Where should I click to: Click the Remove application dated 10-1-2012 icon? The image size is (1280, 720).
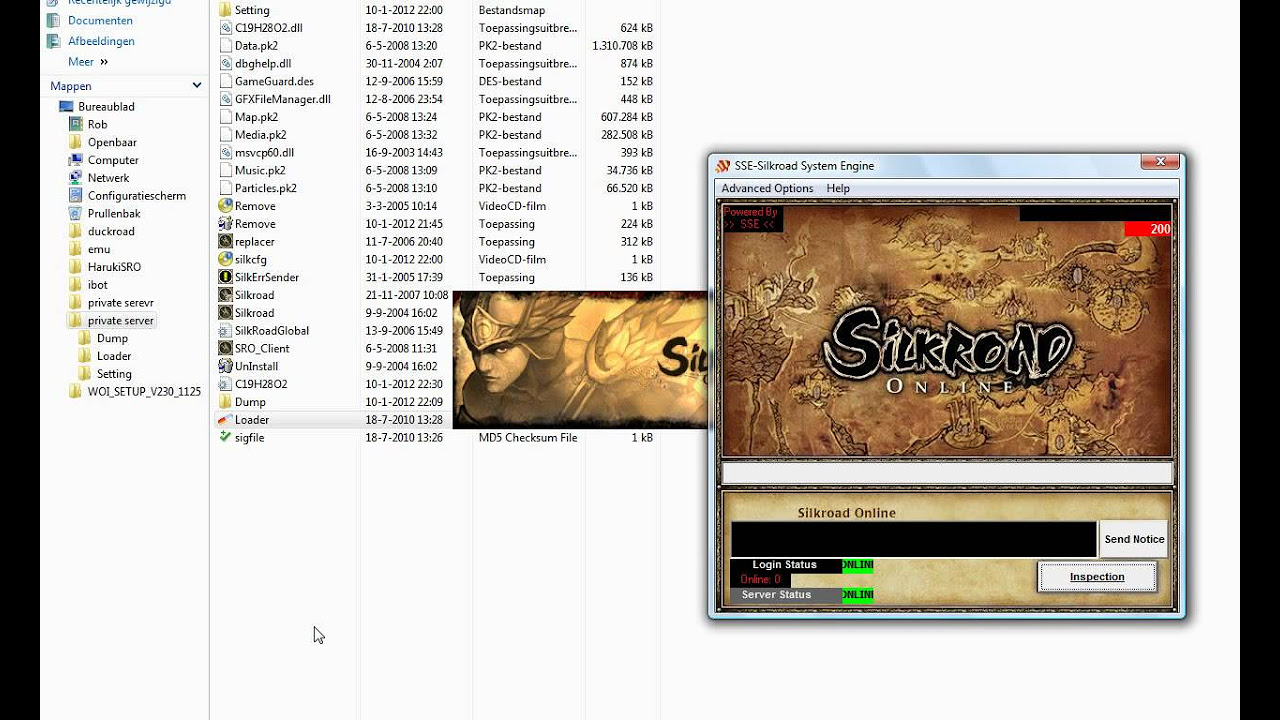[x=225, y=224]
